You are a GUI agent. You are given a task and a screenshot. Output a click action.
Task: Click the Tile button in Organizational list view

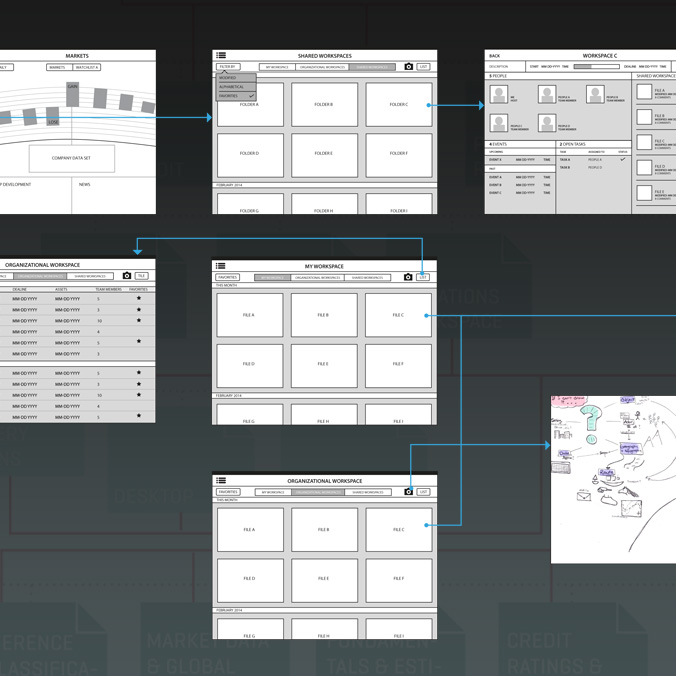[141, 275]
